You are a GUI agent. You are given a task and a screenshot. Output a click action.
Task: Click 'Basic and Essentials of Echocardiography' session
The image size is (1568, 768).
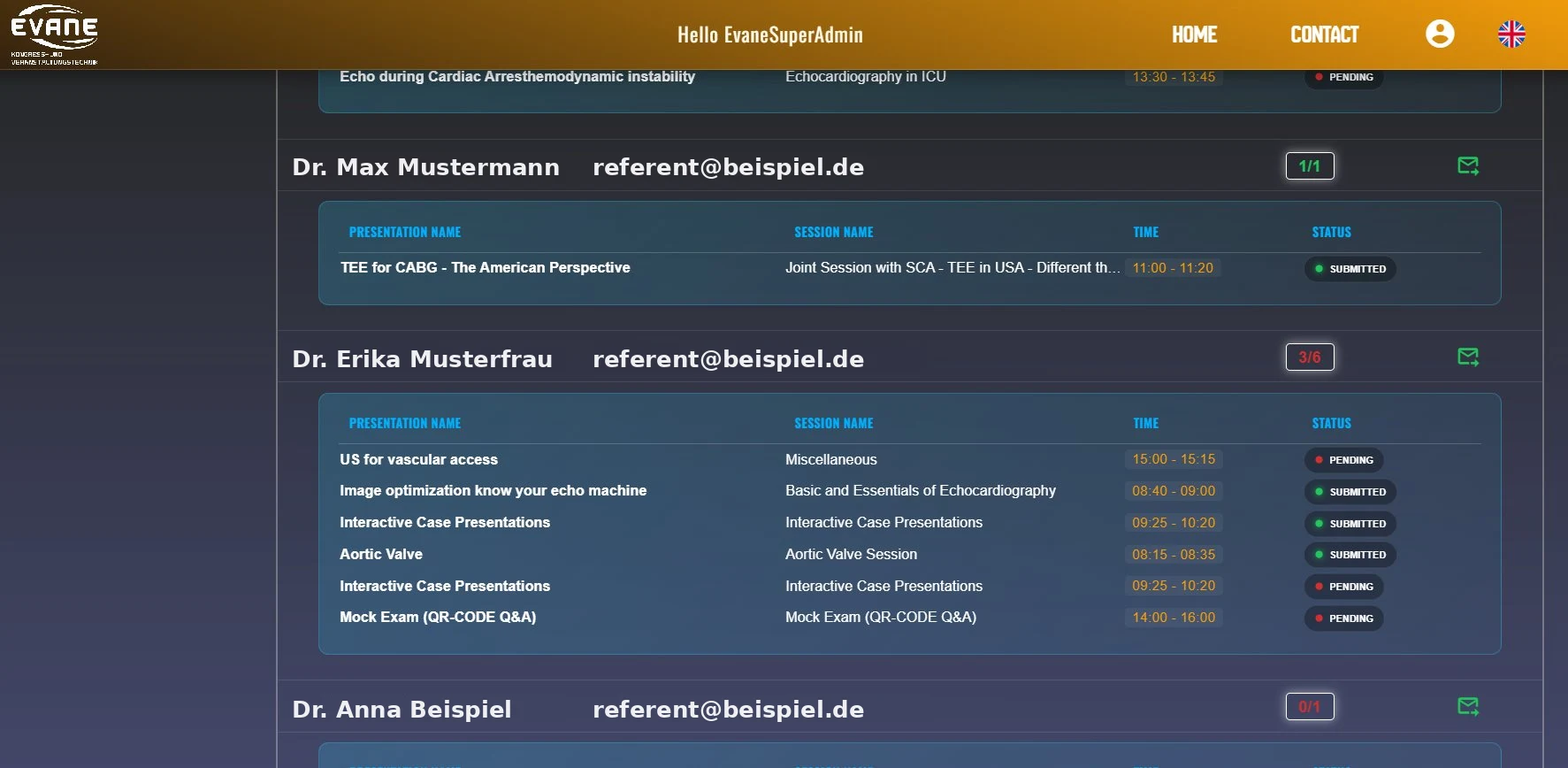[x=921, y=490]
